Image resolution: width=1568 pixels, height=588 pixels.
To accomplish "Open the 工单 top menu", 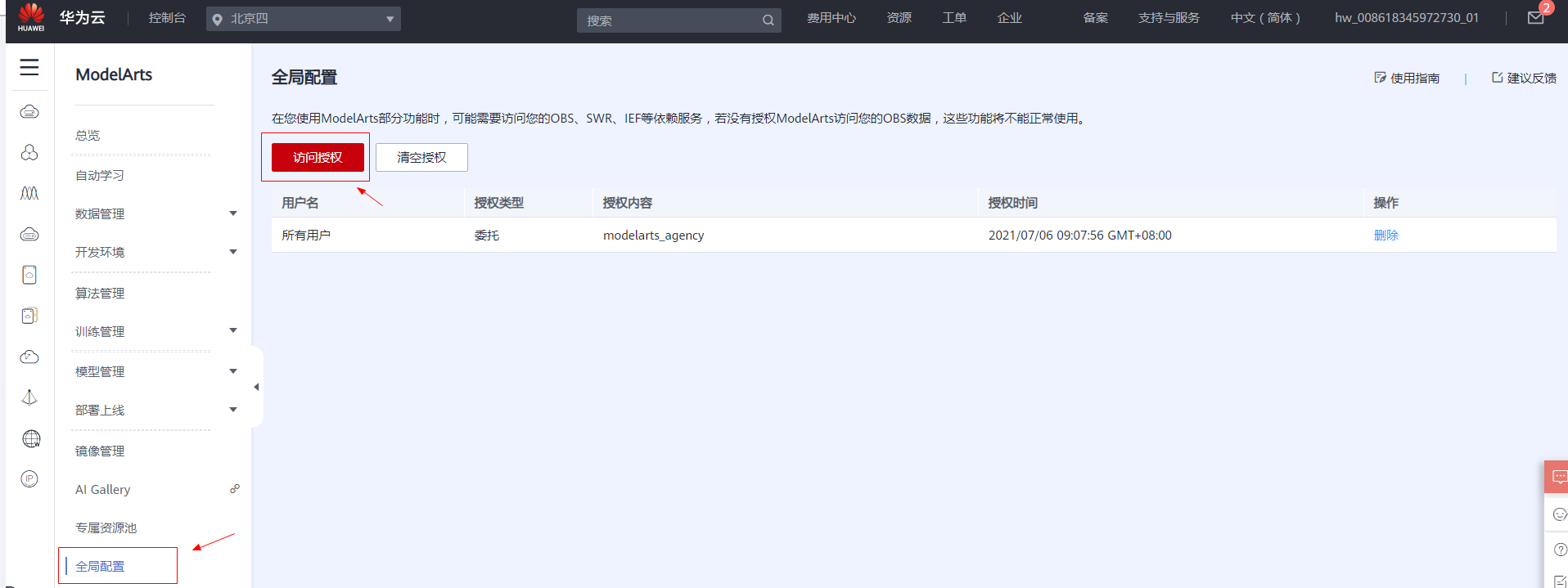I will point(954,18).
